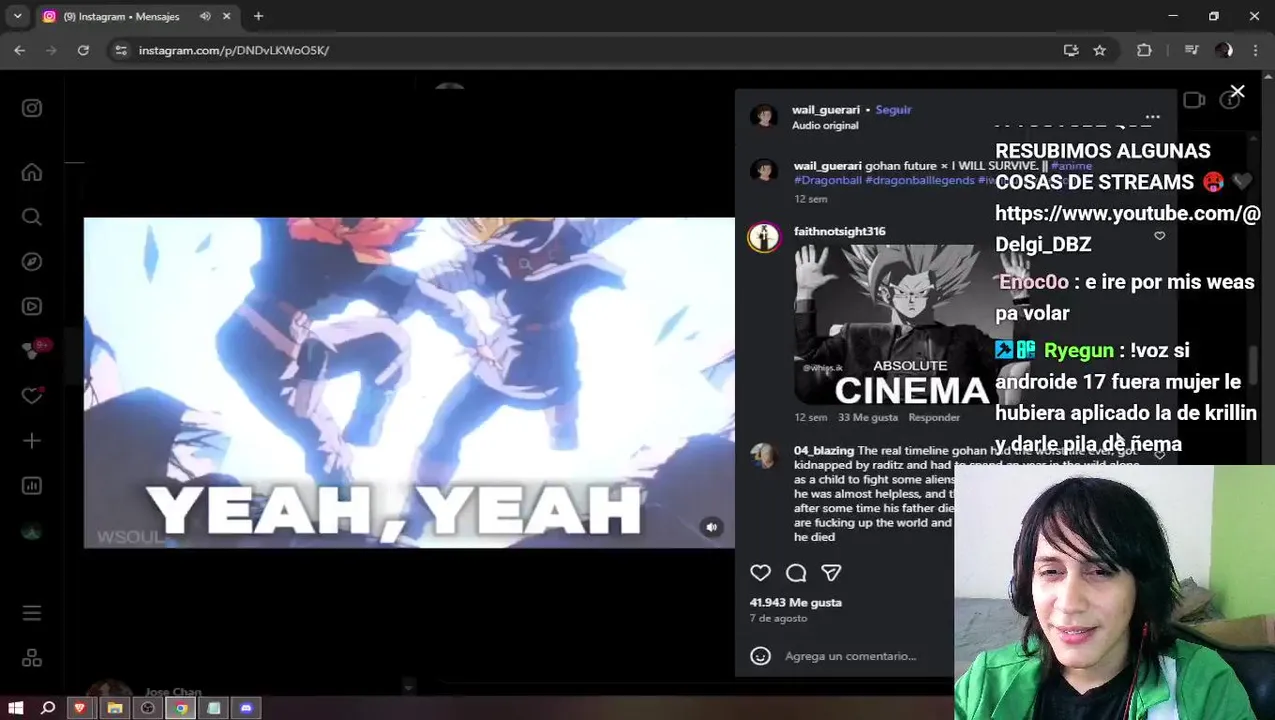Open Notifications heart in the sidebar
This screenshot has height=720, width=1275.
click(32, 396)
